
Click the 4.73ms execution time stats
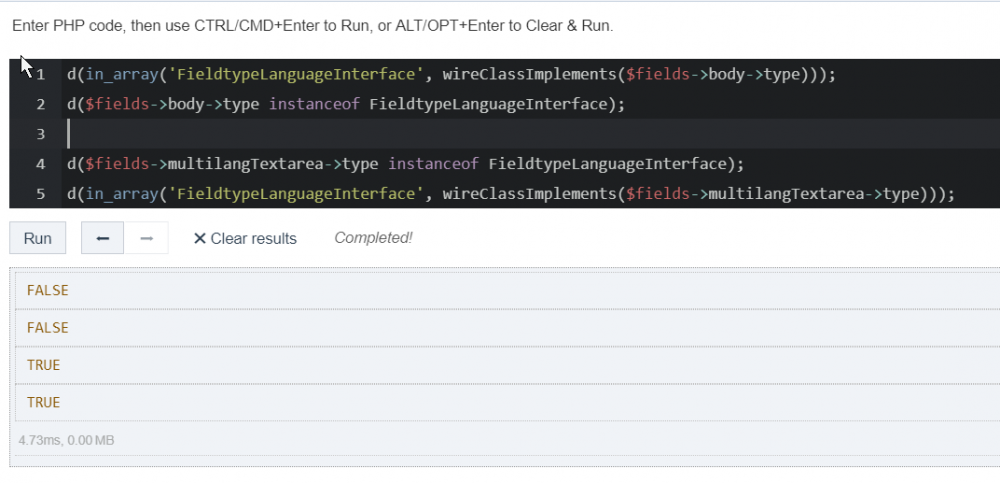tap(66, 440)
